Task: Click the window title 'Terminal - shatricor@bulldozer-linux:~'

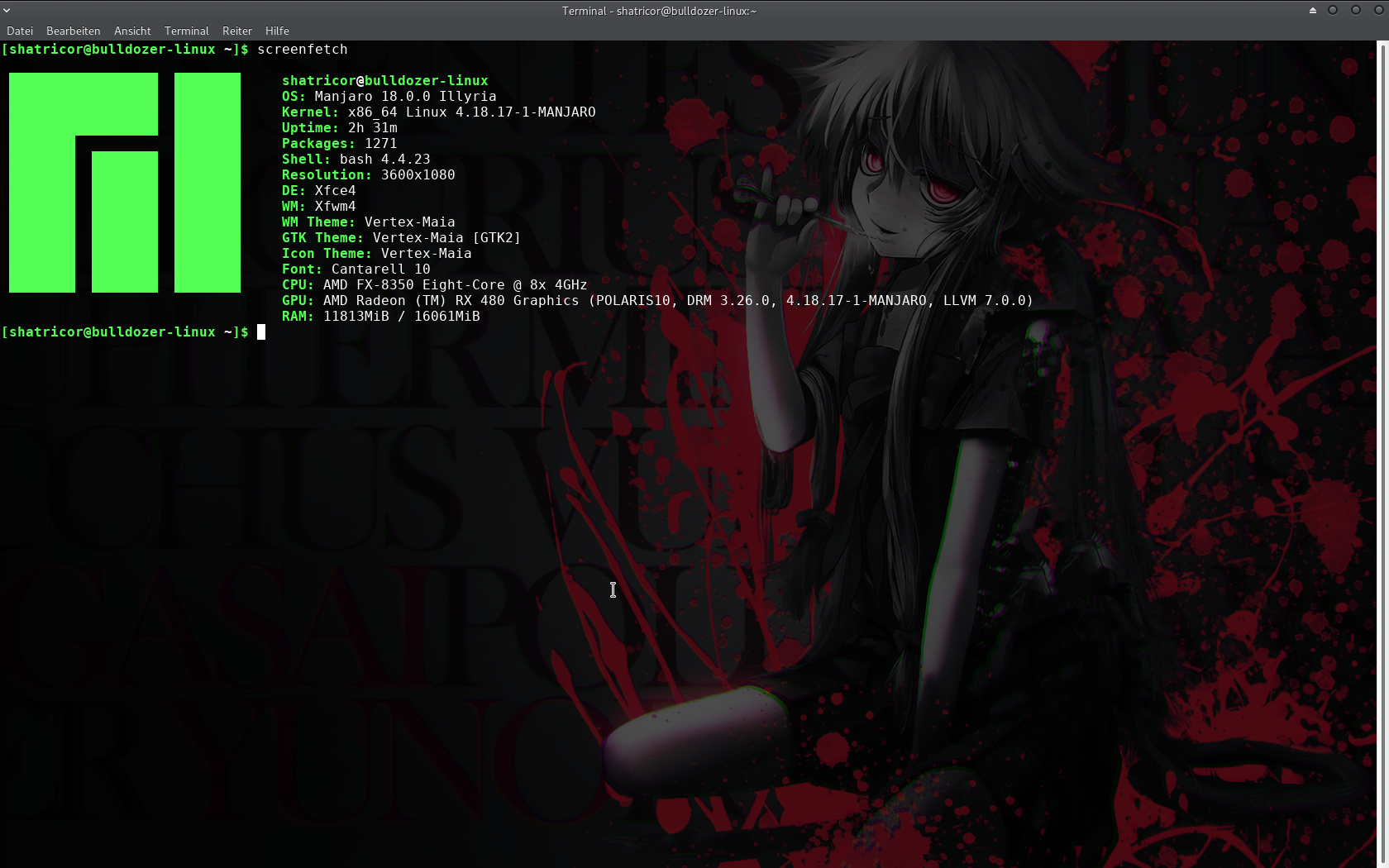Action: pos(659,11)
